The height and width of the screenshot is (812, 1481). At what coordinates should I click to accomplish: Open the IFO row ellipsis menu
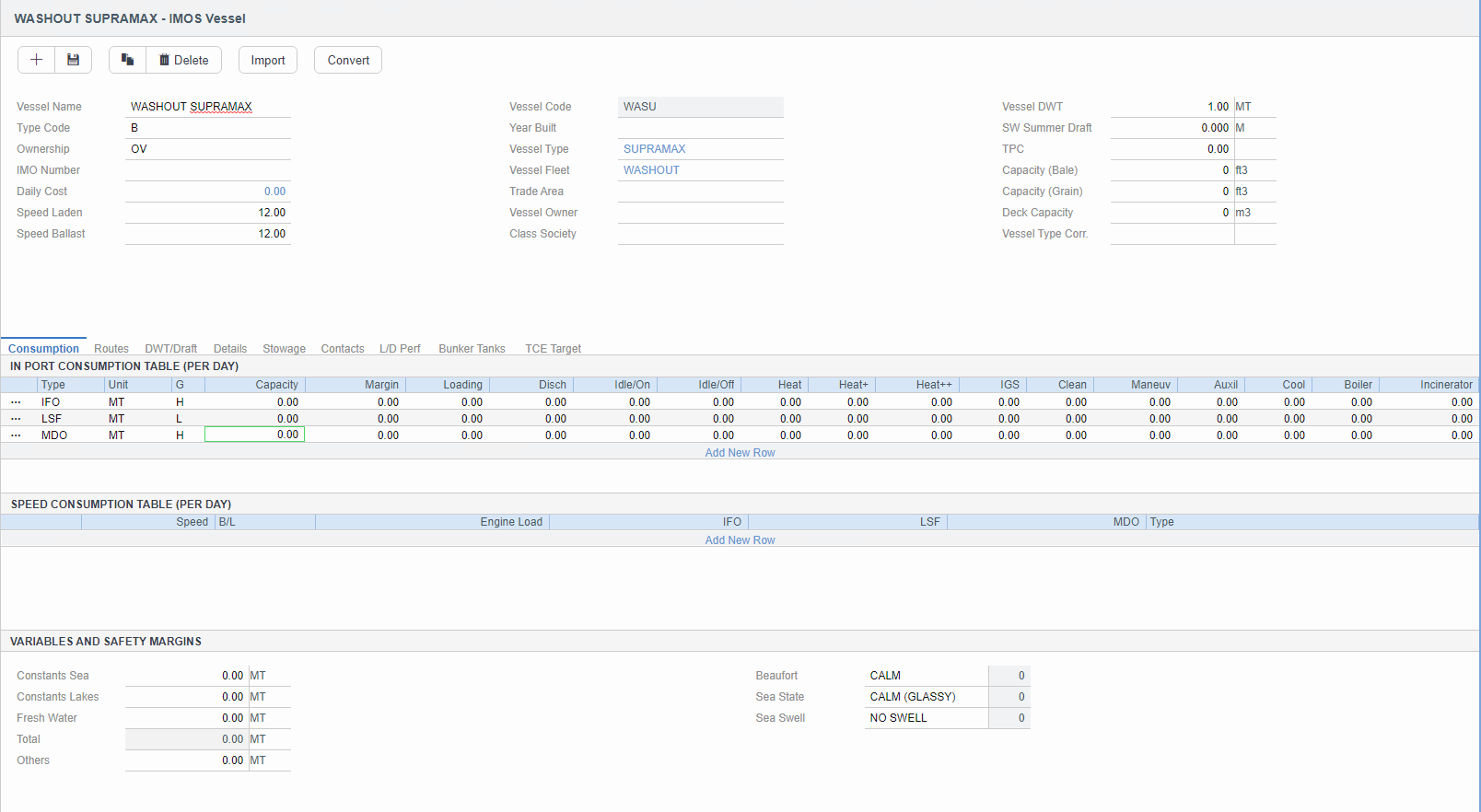(x=16, y=402)
